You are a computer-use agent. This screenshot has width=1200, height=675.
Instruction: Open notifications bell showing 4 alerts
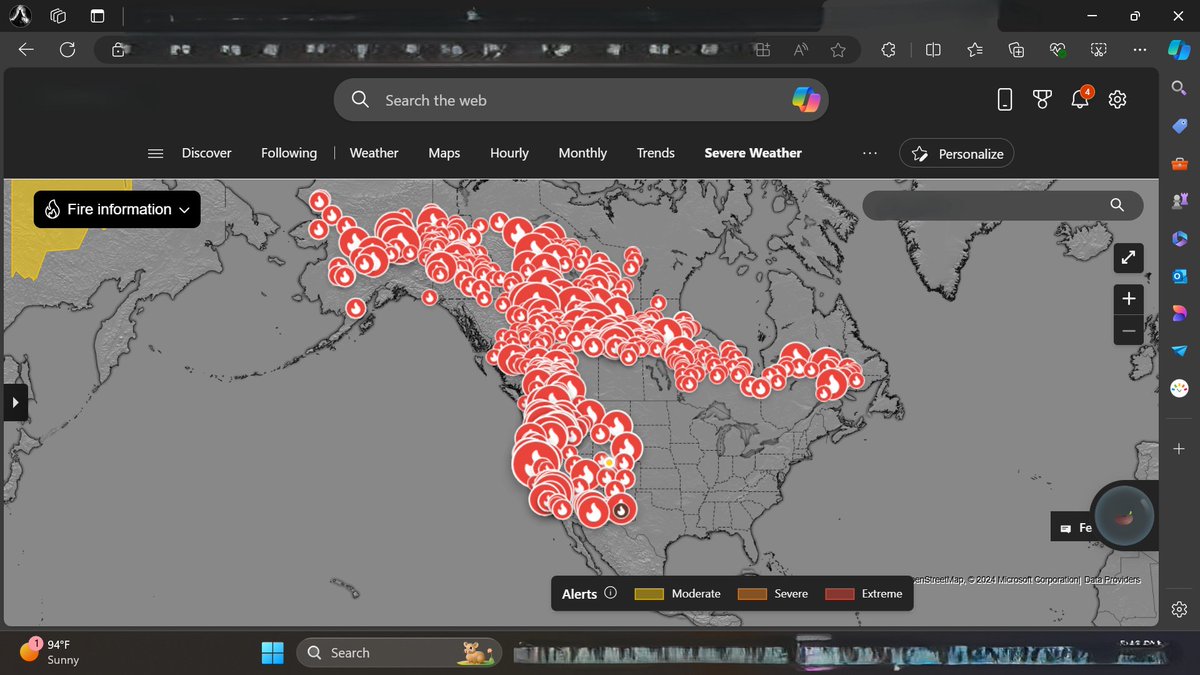(1080, 99)
